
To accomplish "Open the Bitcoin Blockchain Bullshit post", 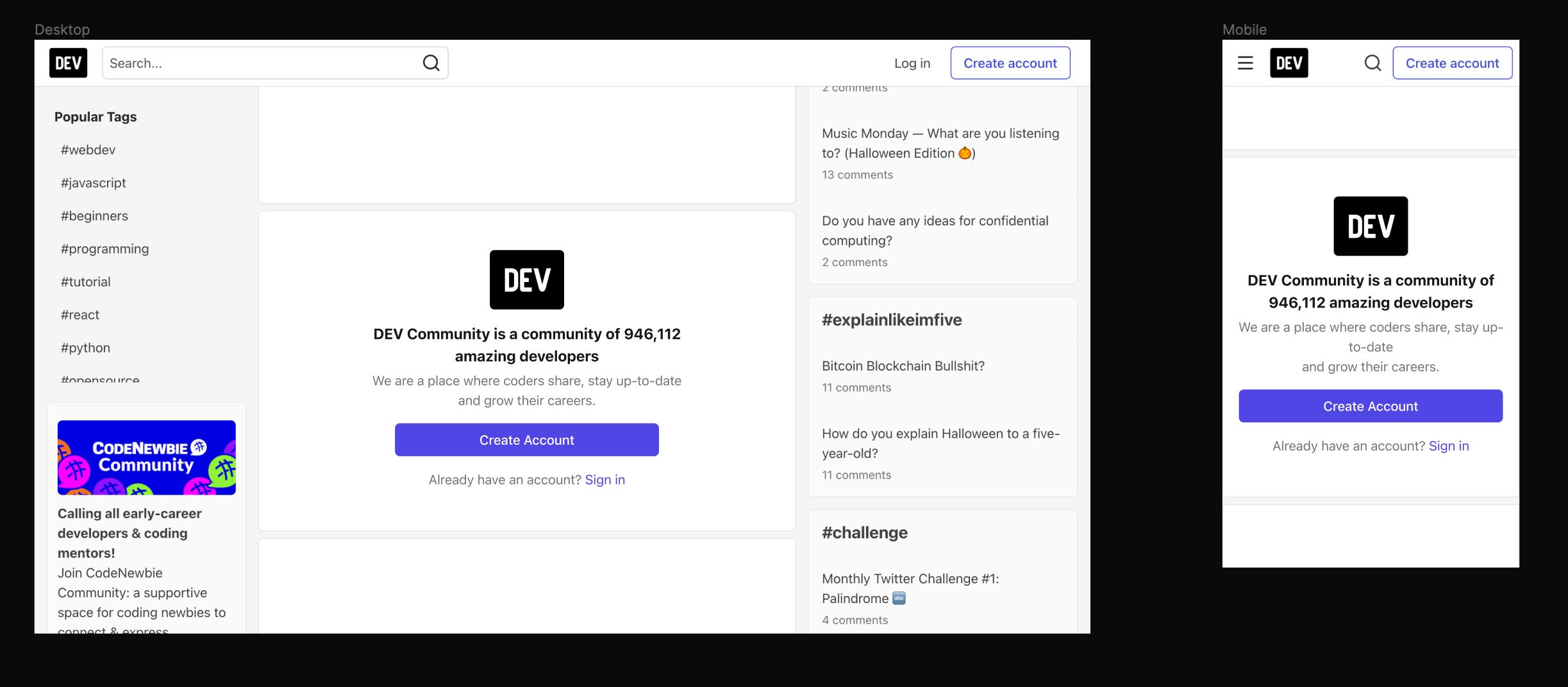I will [x=903, y=365].
